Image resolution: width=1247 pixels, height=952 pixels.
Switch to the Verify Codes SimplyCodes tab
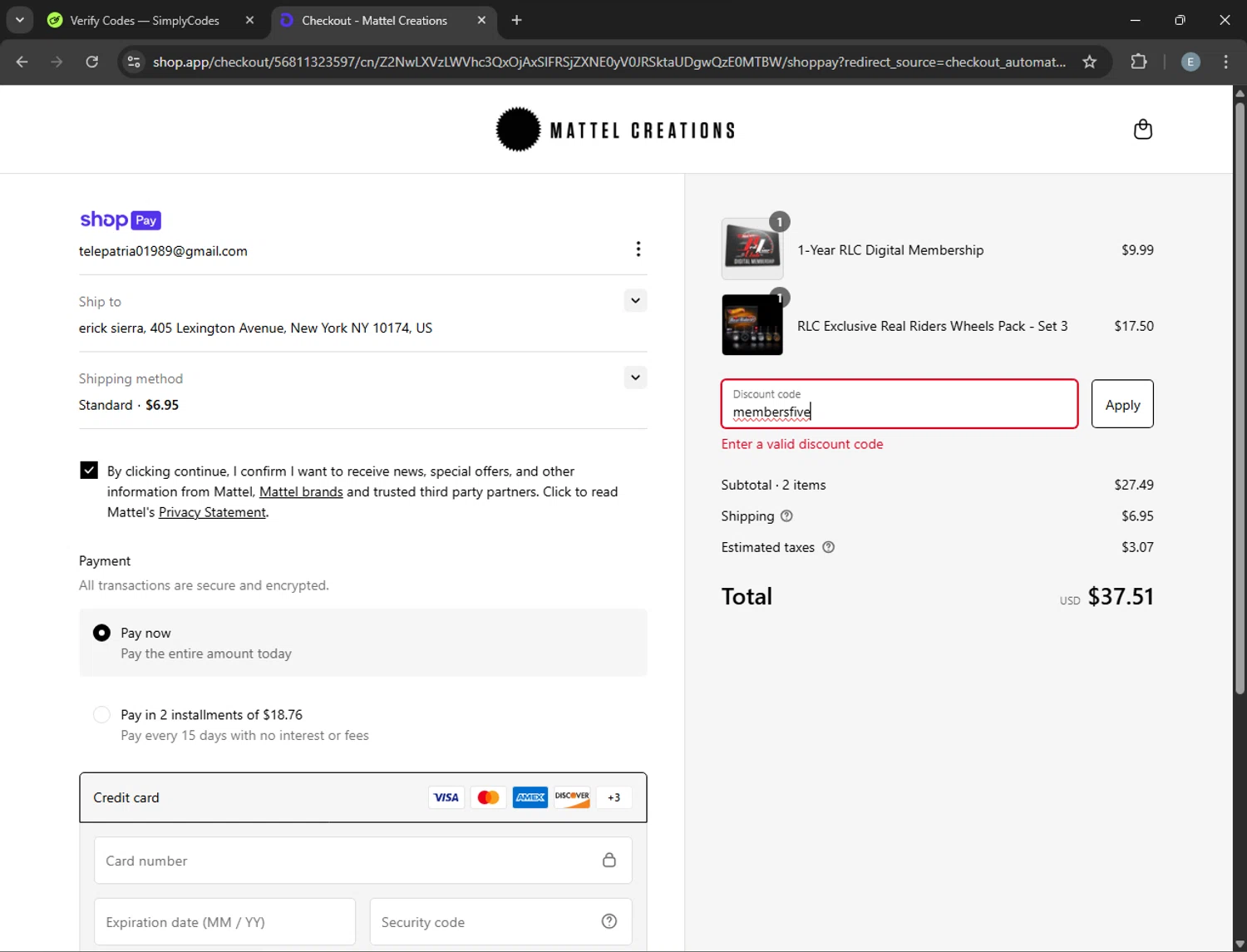click(144, 21)
